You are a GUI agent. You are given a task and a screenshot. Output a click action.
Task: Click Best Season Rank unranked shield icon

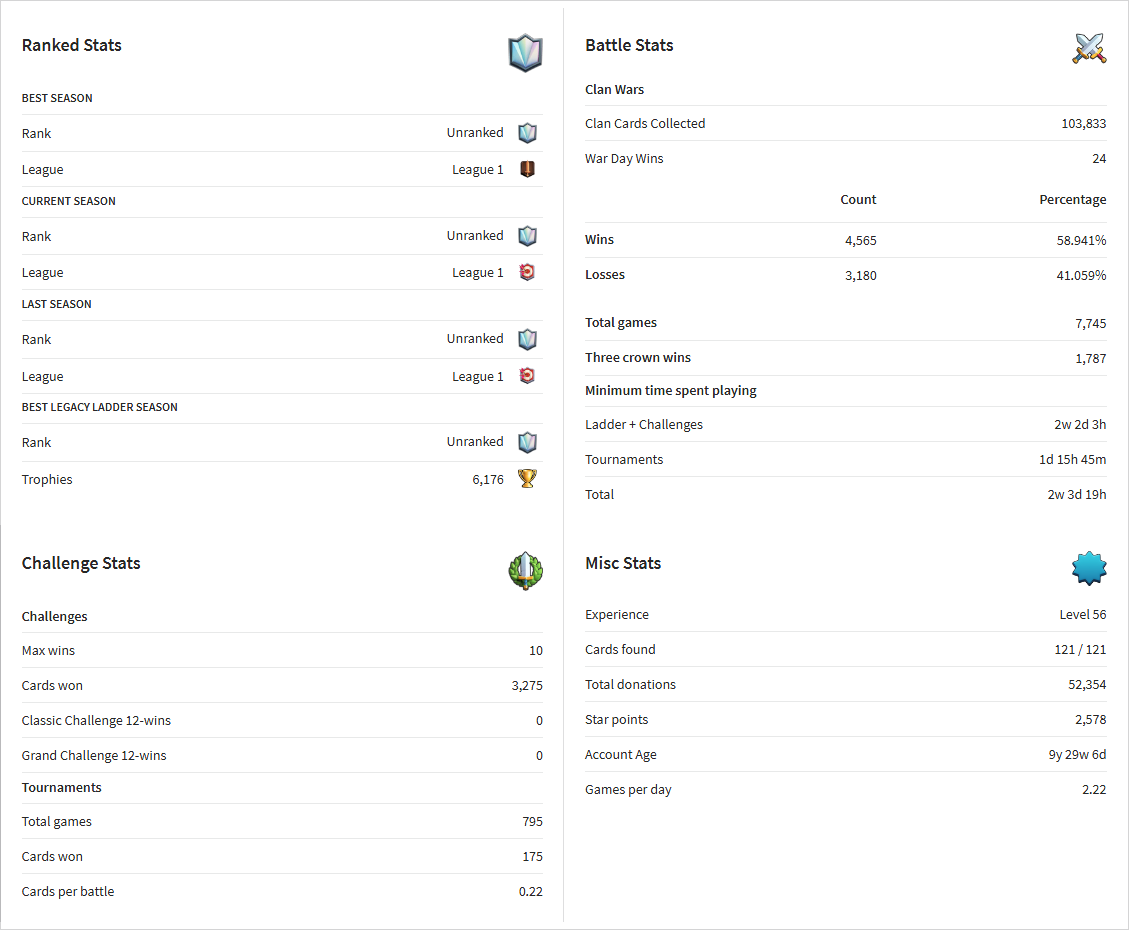[x=527, y=132]
